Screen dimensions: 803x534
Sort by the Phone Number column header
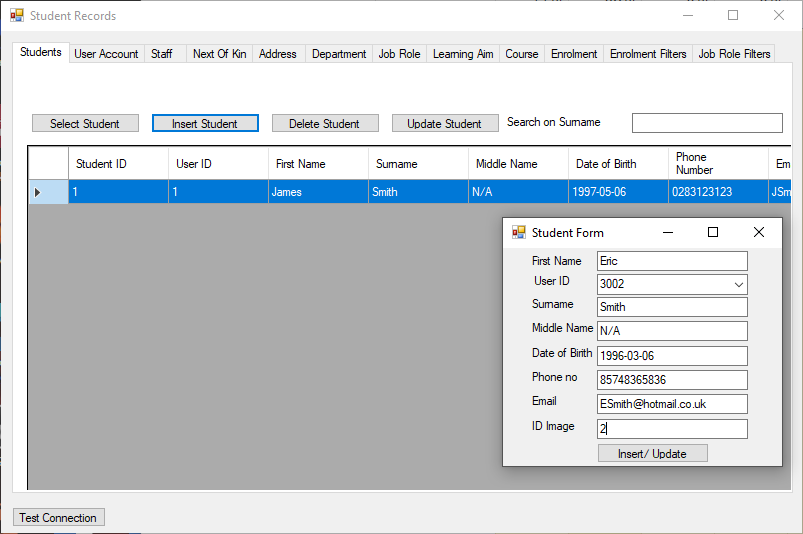coord(718,164)
